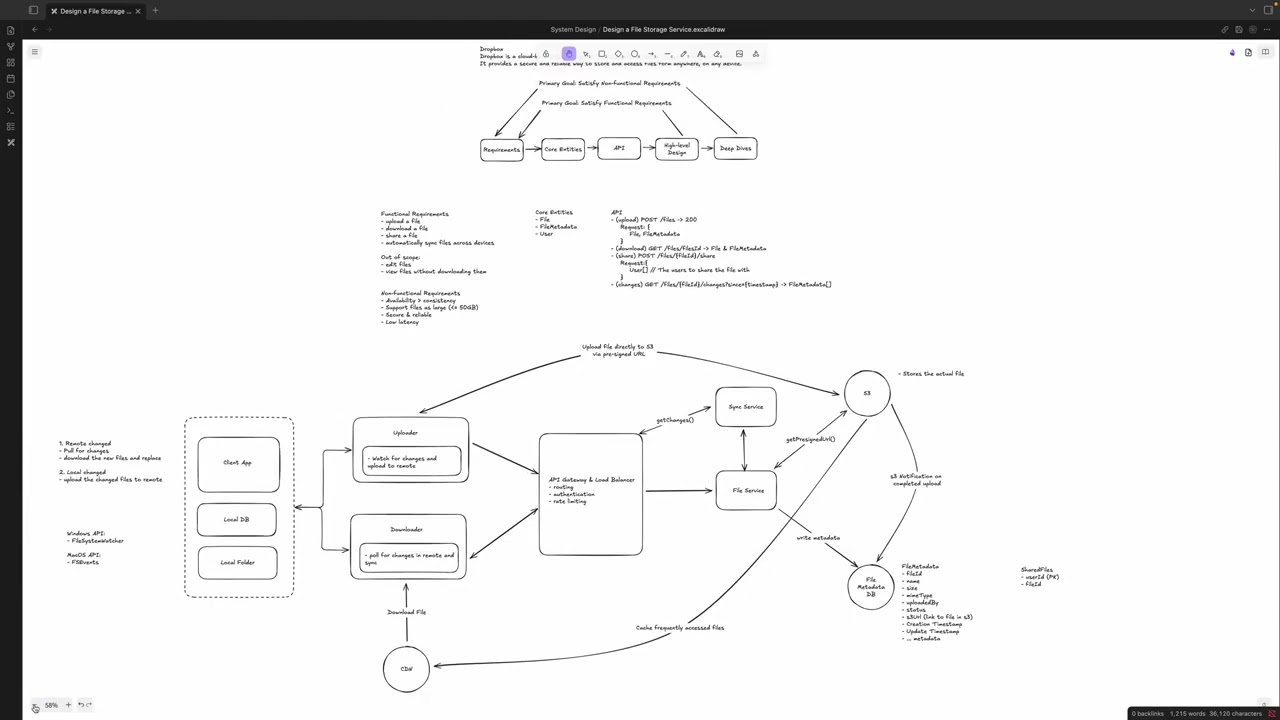Click the Functional Requirements heading text

coord(414,214)
